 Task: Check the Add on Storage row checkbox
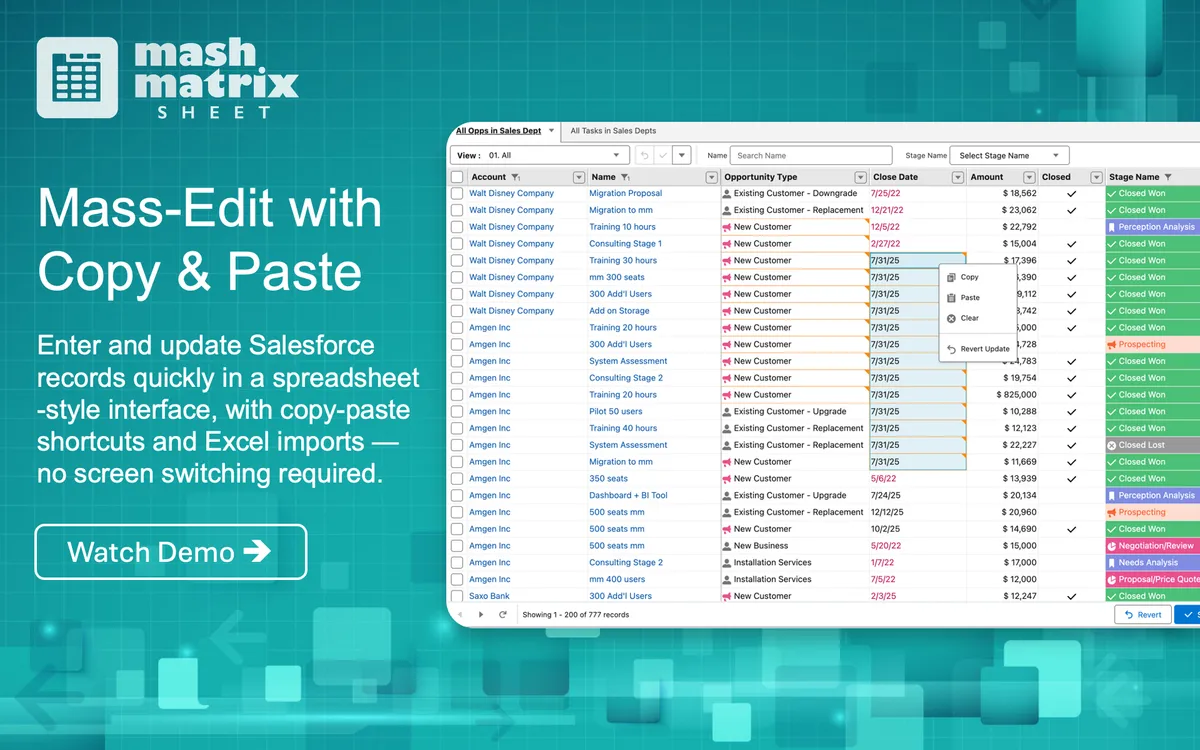coord(457,311)
